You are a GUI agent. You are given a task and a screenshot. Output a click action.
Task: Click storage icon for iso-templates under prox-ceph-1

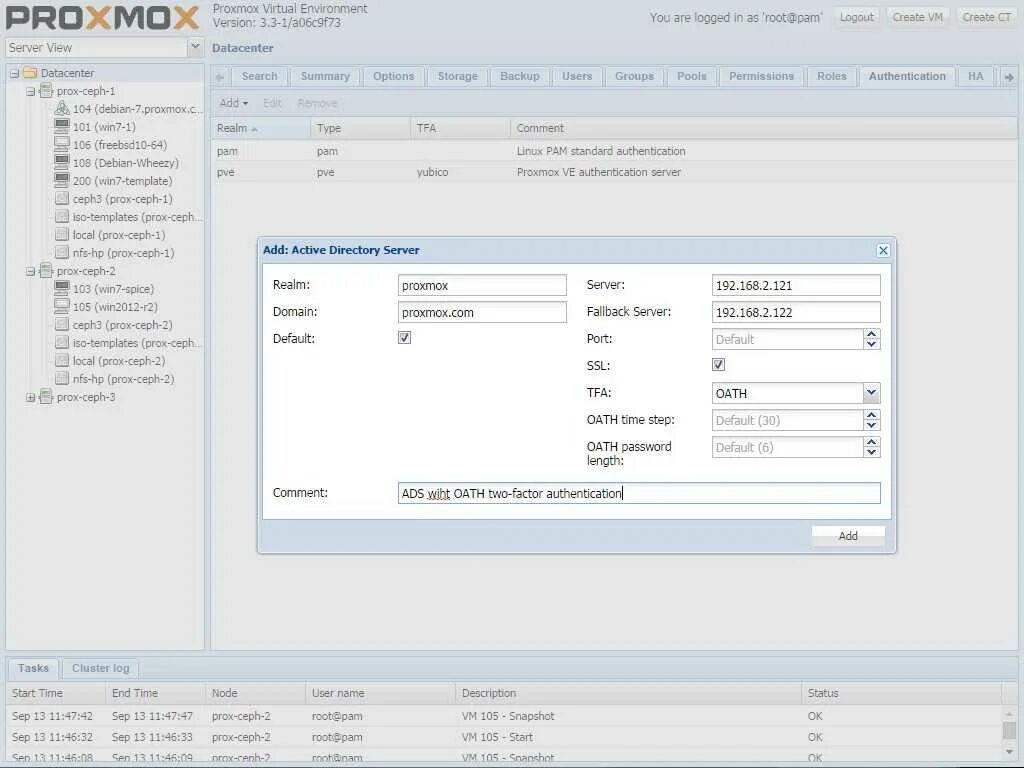[x=62, y=216]
